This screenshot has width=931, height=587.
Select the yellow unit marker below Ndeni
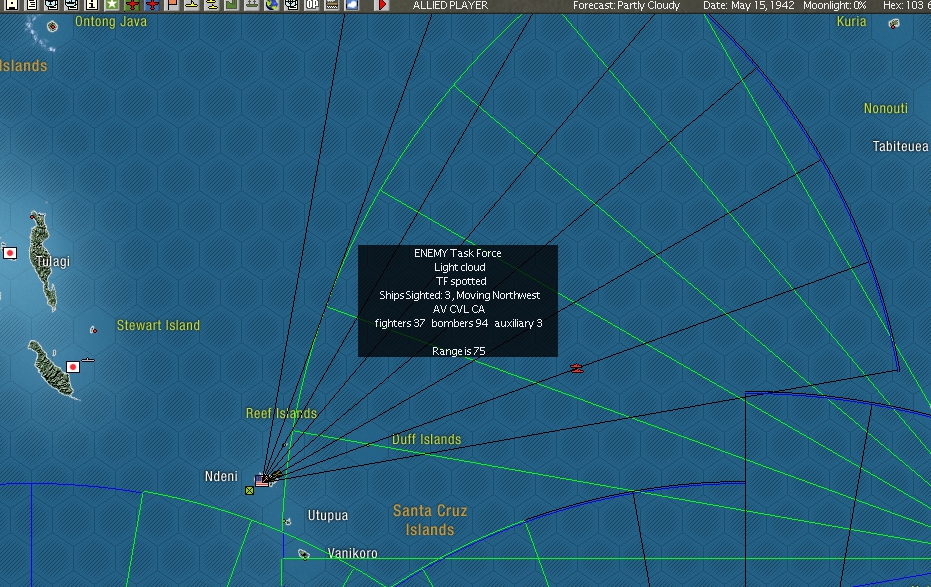click(249, 490)
